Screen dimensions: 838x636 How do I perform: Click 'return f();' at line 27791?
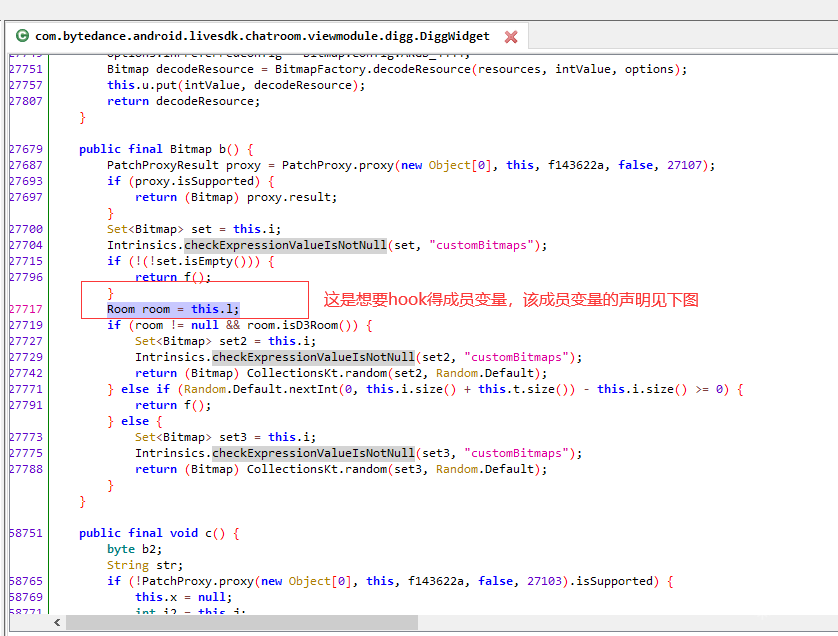[x=173, y=406]
